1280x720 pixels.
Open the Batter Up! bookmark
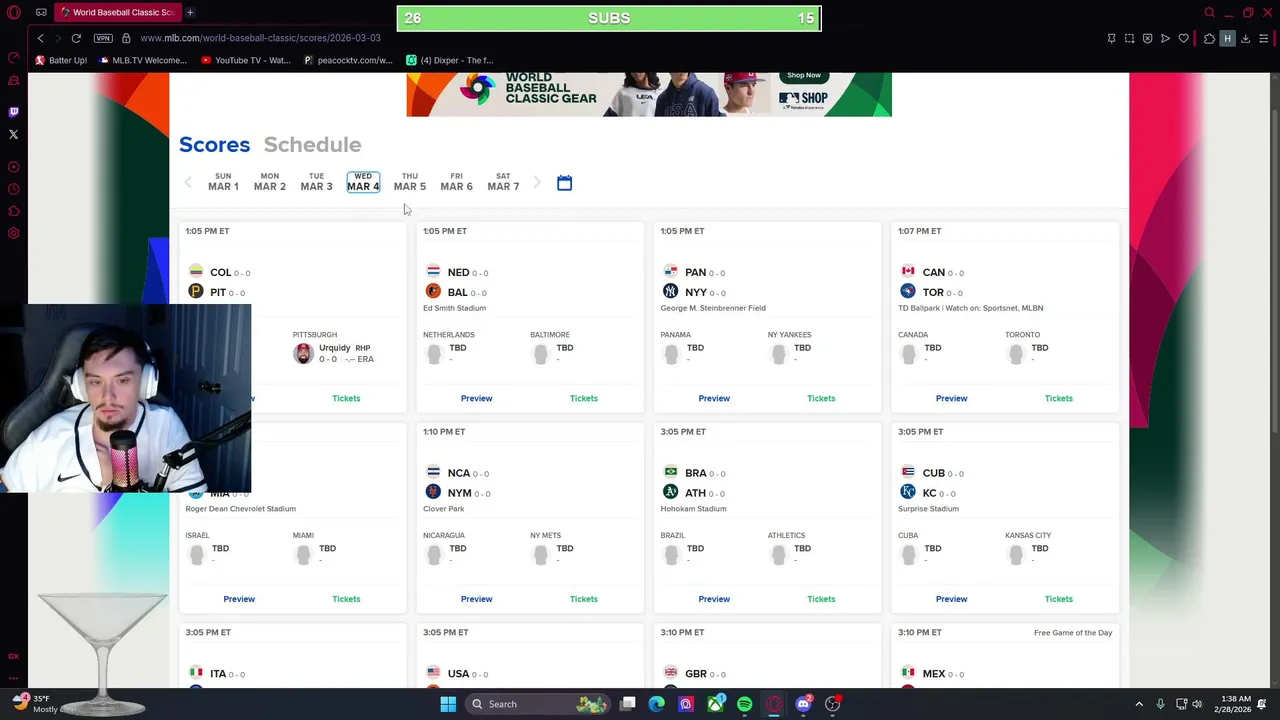click(x=61, y=60)
